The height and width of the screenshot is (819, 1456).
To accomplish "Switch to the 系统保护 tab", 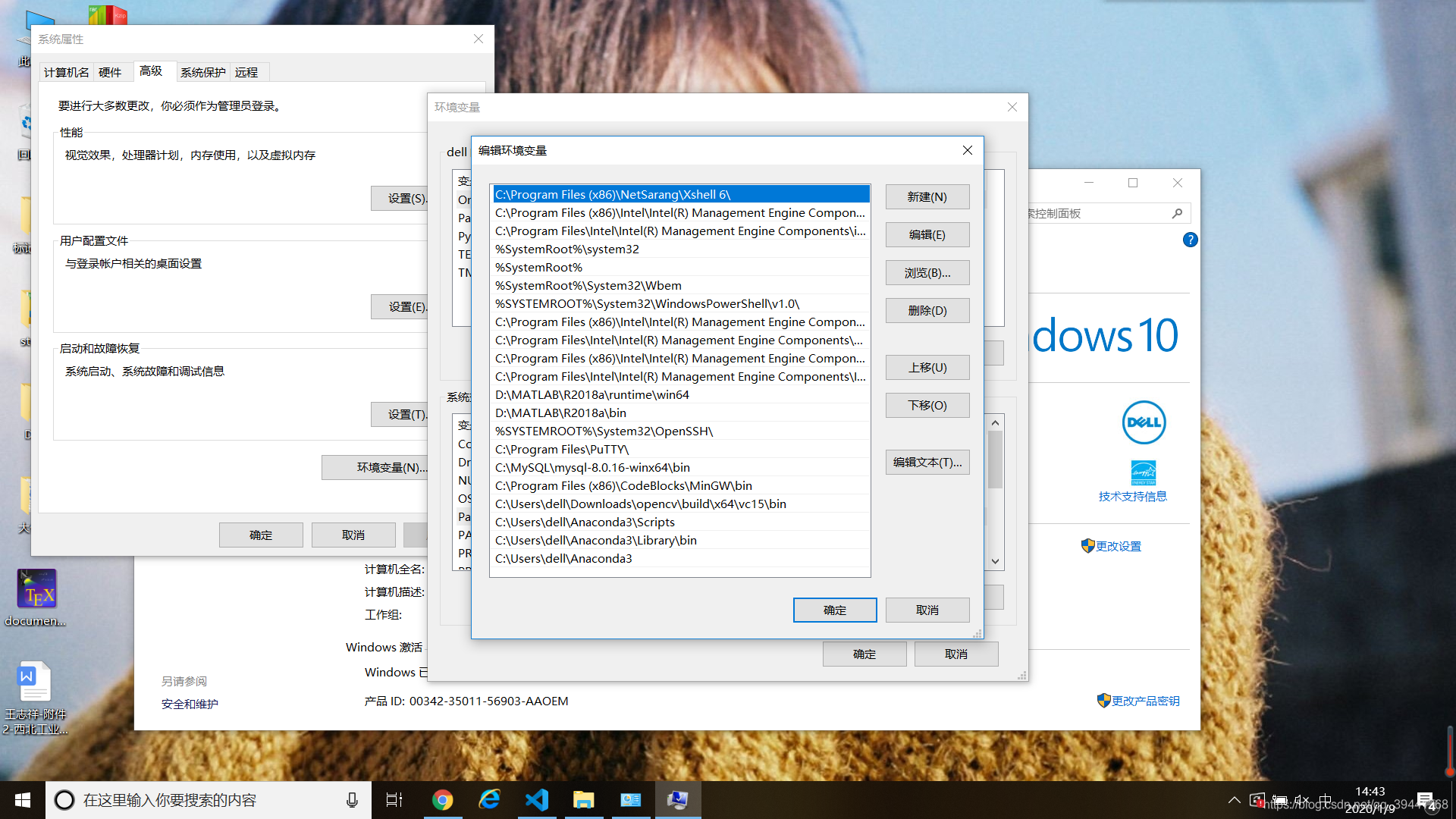I will (202, 72).
